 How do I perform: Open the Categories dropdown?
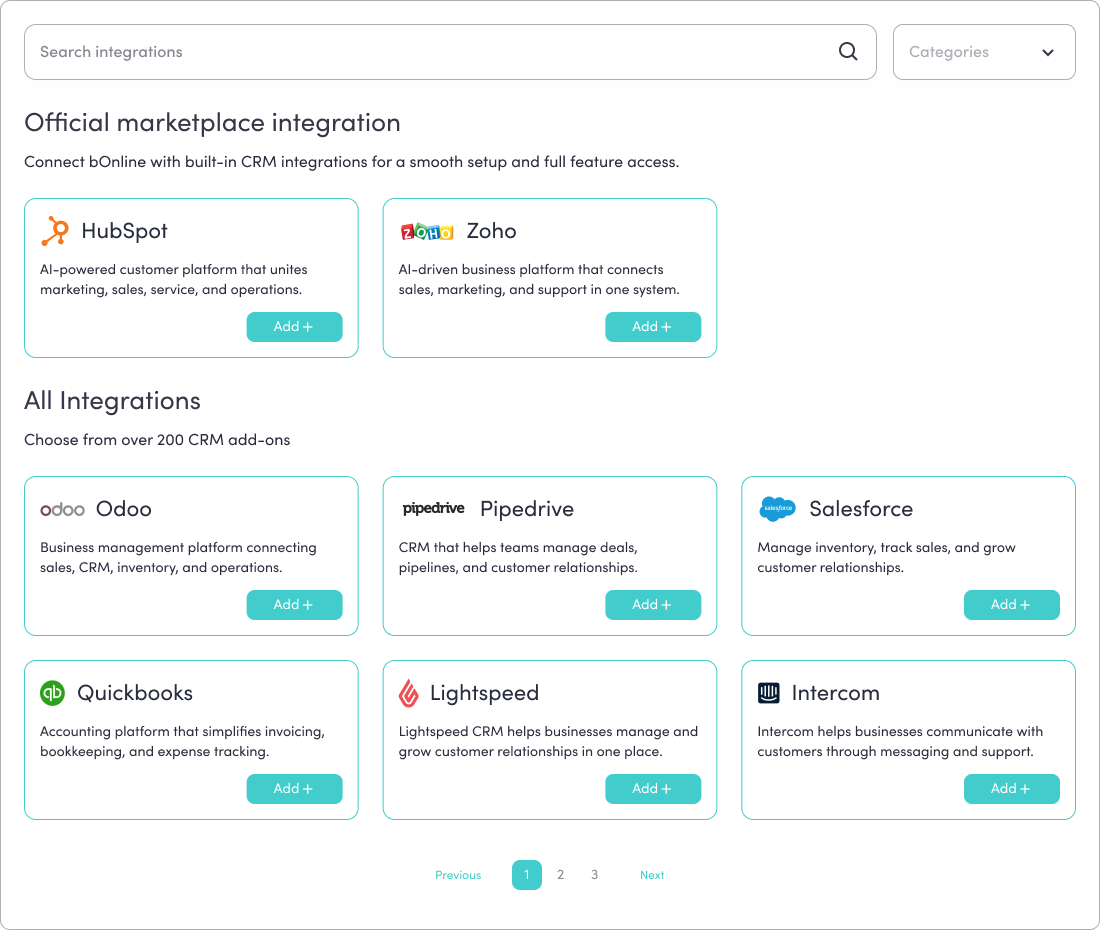[983, 52]
